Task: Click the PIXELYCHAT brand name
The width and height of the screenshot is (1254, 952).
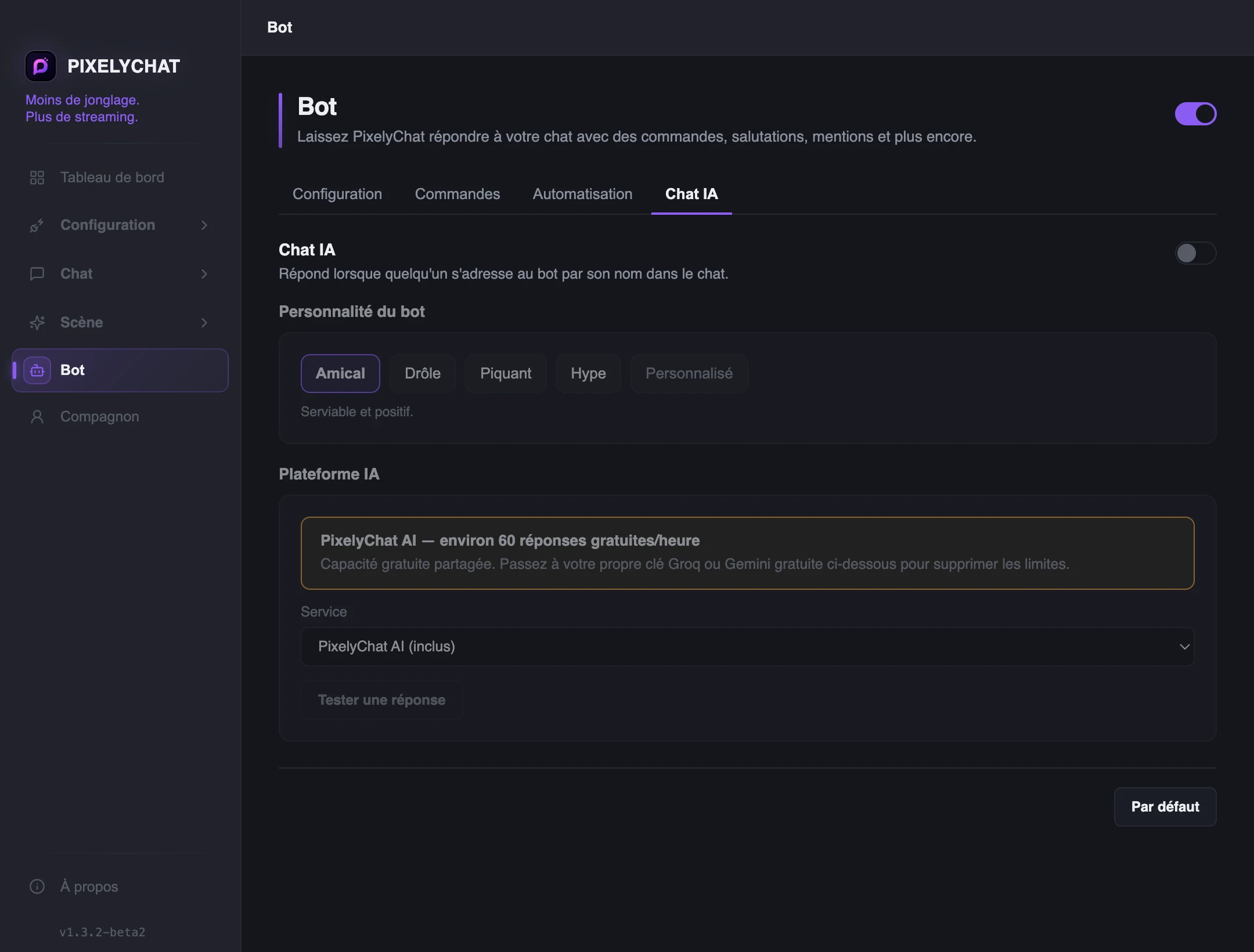Action: point(124,66)
